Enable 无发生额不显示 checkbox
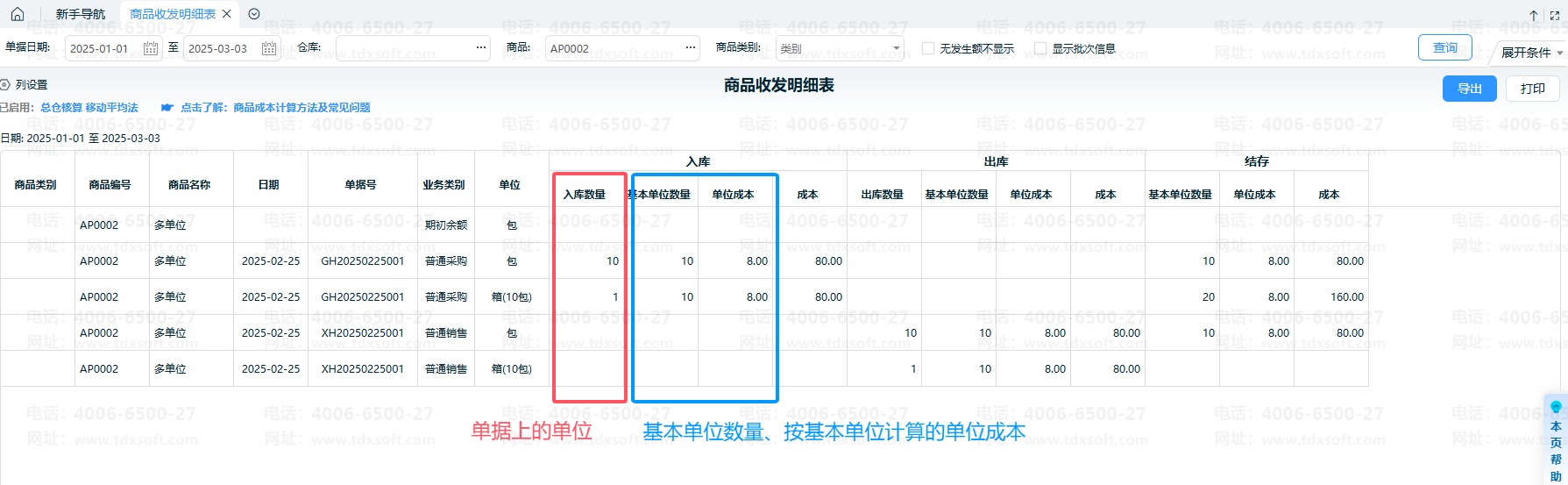This screenshot has width=1568, height=485. 928,48
